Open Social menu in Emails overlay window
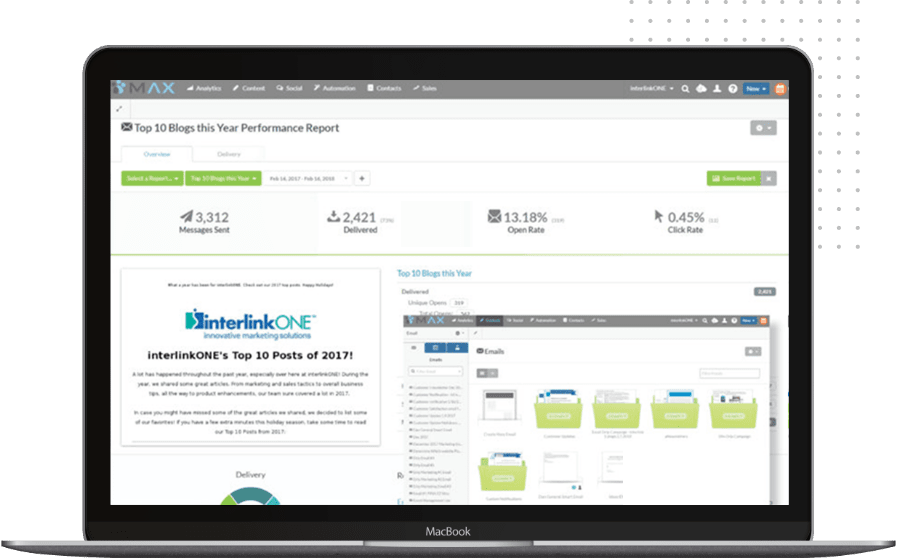Screen dimensions: 897x558 pyautogui.click(x=515, y=320)
